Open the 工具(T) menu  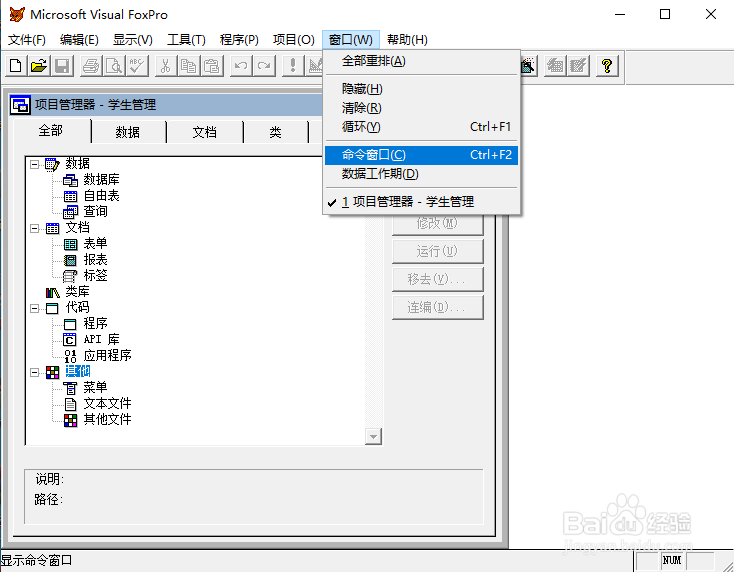coord(186,40)
